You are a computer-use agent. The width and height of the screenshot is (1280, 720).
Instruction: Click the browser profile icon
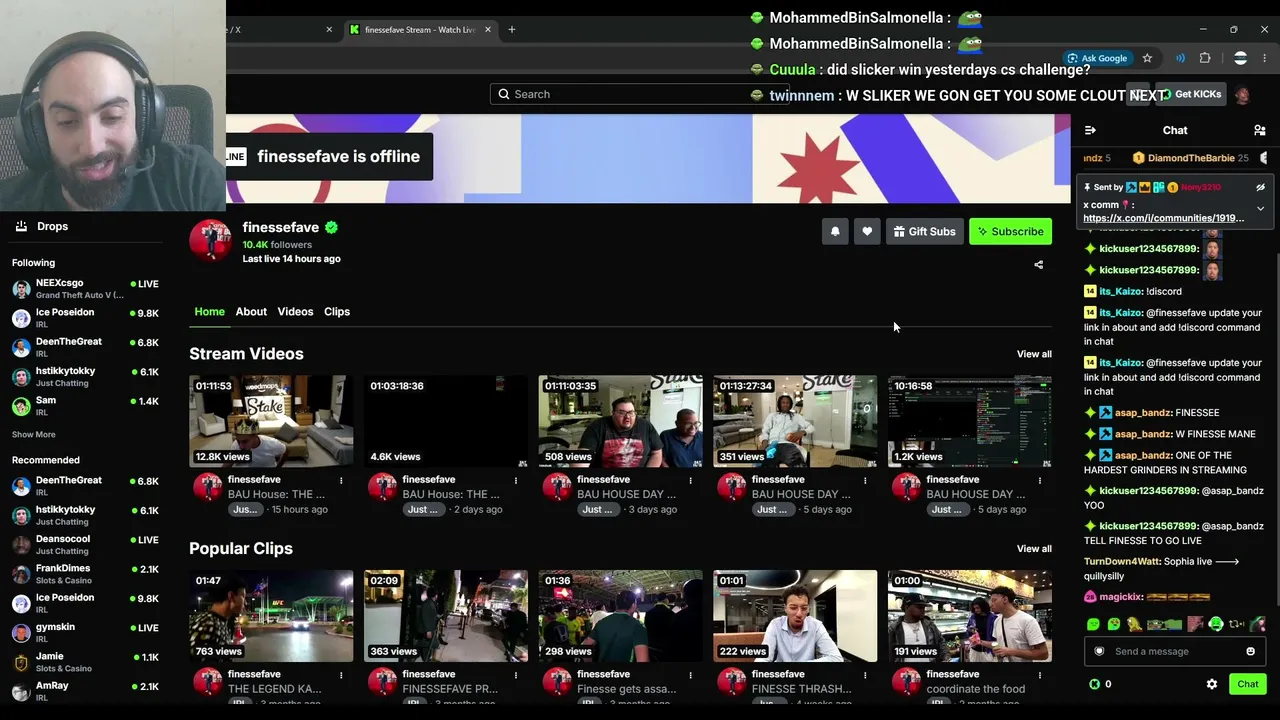click(x=1240, y=58)
